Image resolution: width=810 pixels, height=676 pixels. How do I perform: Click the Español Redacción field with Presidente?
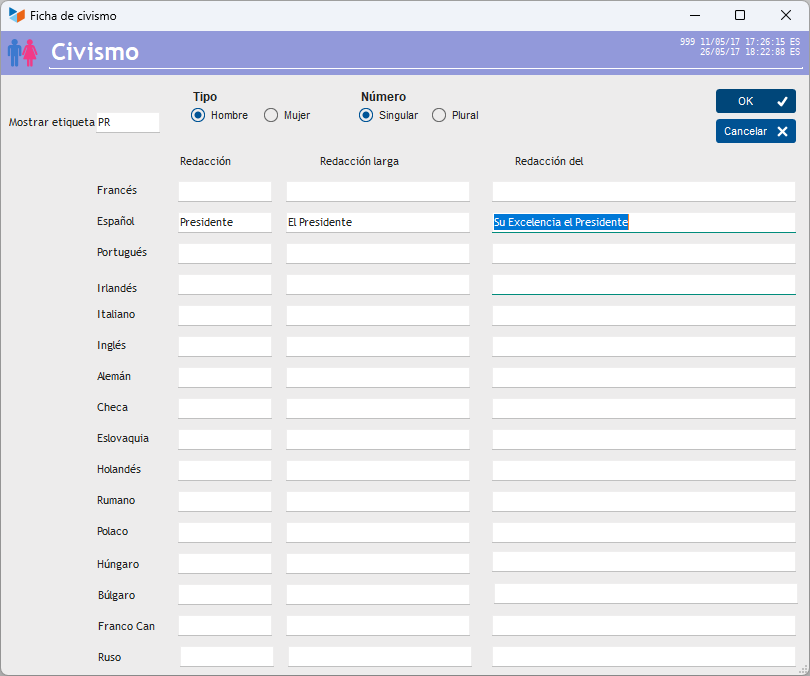click(225, 222)
